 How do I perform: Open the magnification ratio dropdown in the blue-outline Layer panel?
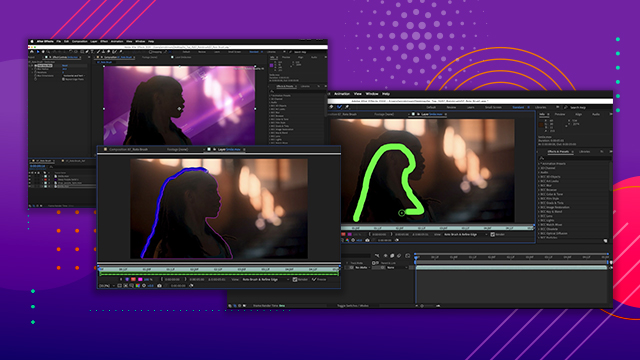(107, 286)
